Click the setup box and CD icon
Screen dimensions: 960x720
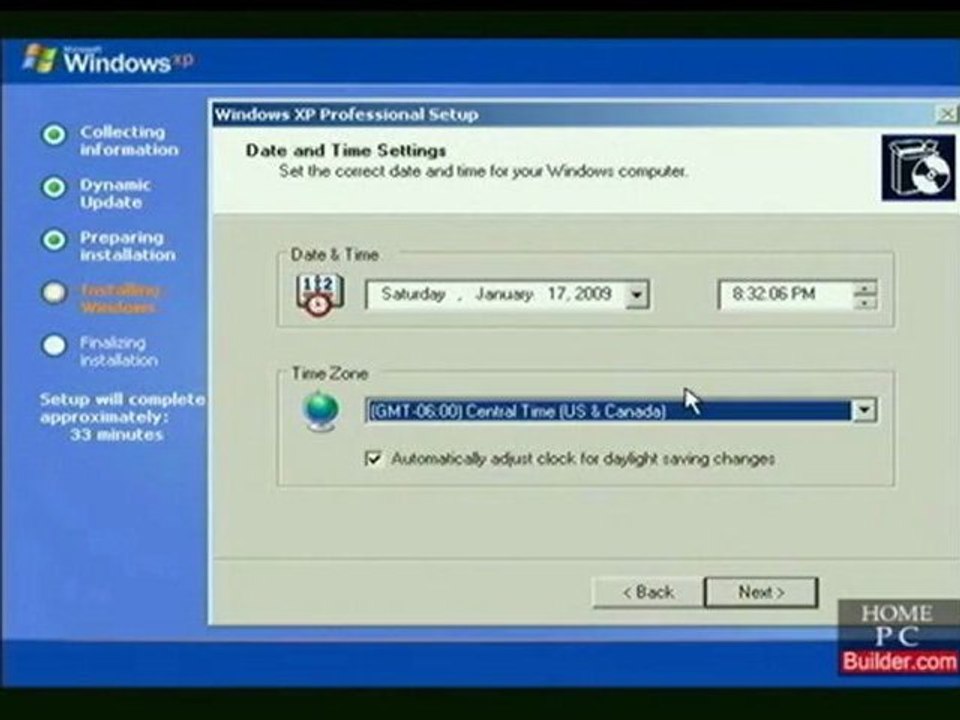918,168
